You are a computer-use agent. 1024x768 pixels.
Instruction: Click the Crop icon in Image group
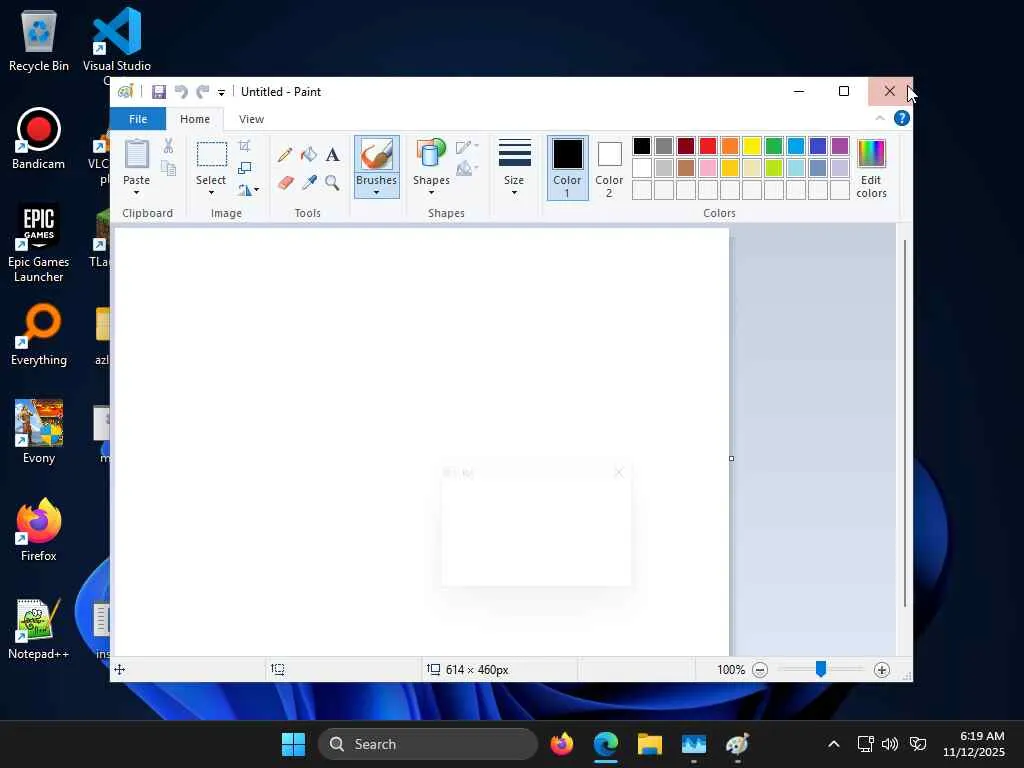click(244, 146)
